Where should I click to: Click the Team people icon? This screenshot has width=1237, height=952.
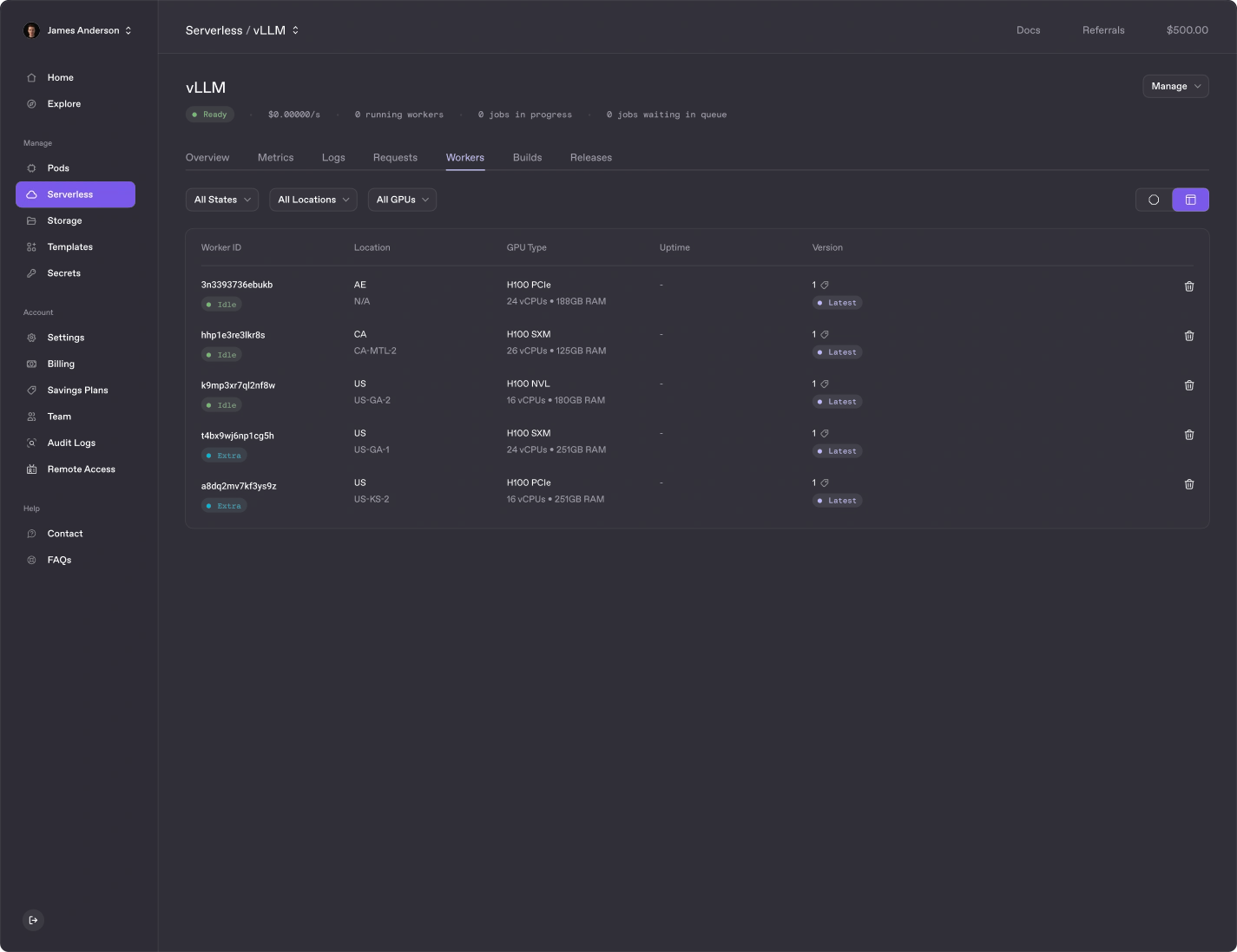[x=31, y=417]
